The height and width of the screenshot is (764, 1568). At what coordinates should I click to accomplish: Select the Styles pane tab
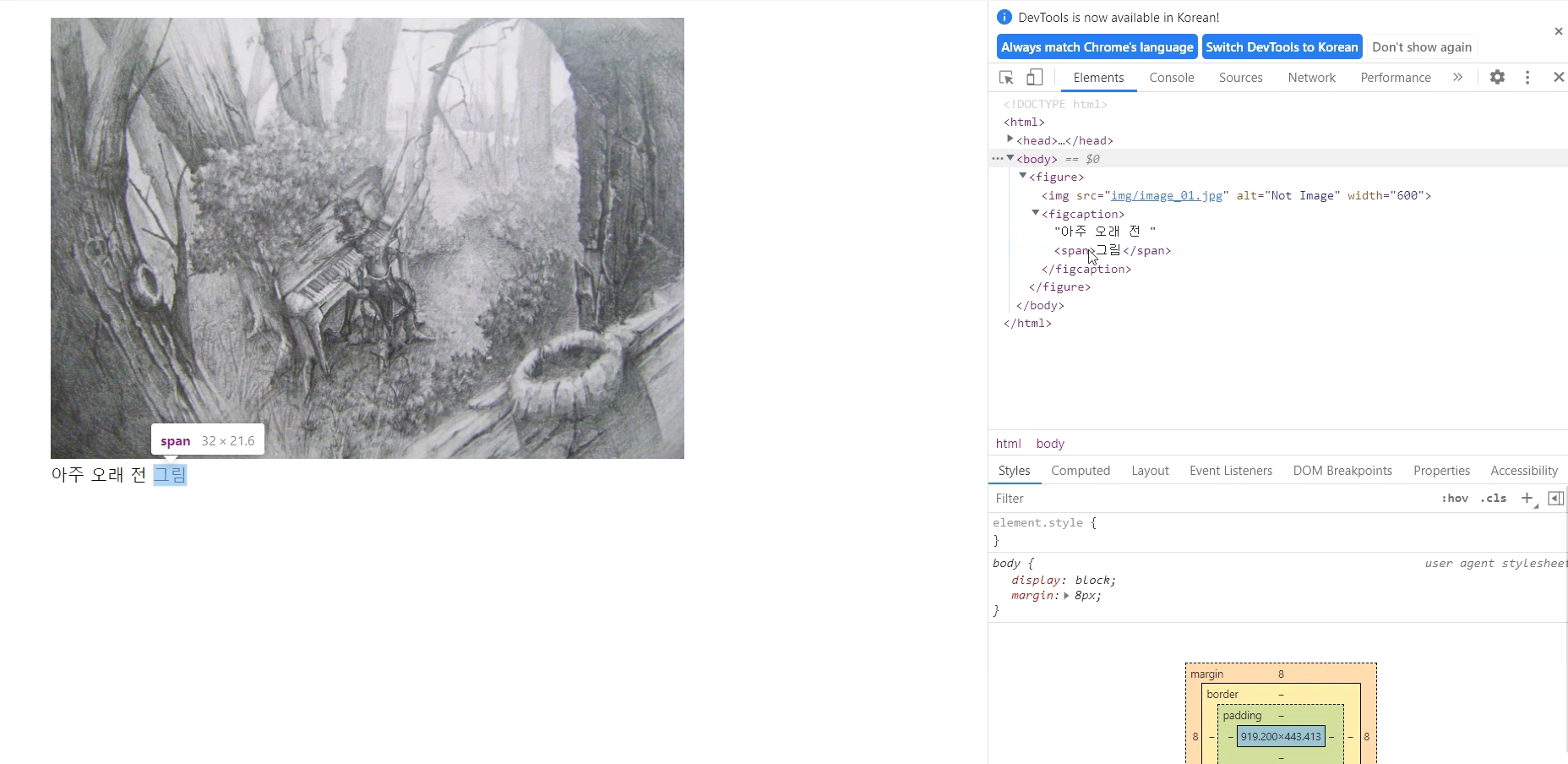coord(1014,471)
